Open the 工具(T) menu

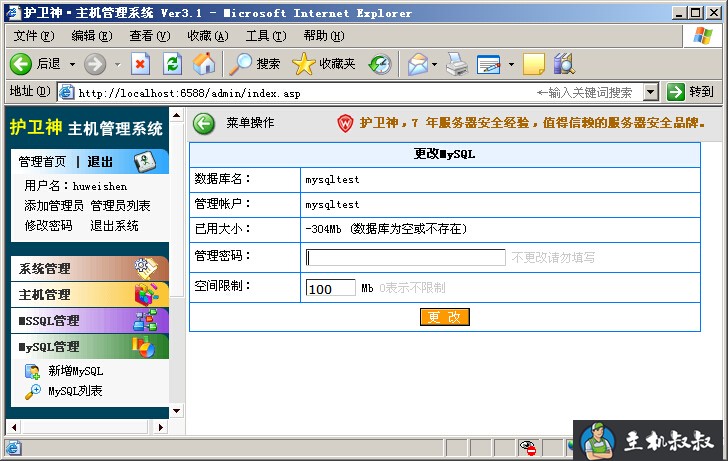pos(266,36)
